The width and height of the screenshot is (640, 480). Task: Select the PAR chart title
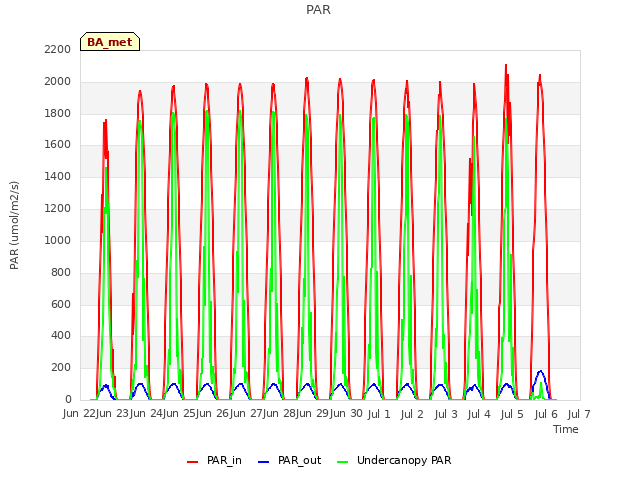[318, 9]
